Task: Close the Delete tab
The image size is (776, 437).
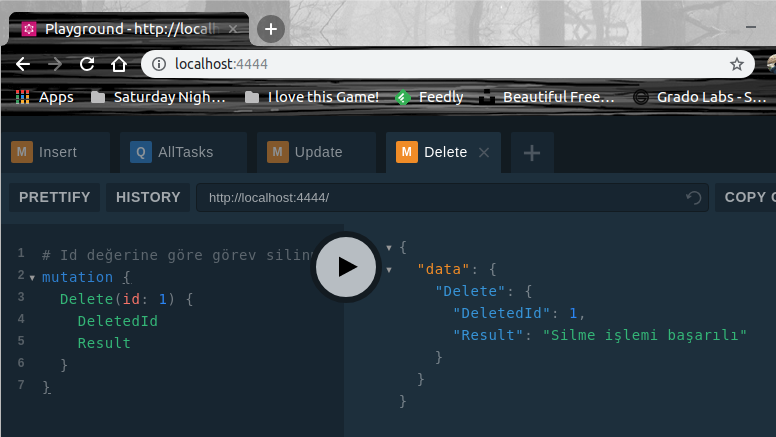Action: click(x=484, y=153)
